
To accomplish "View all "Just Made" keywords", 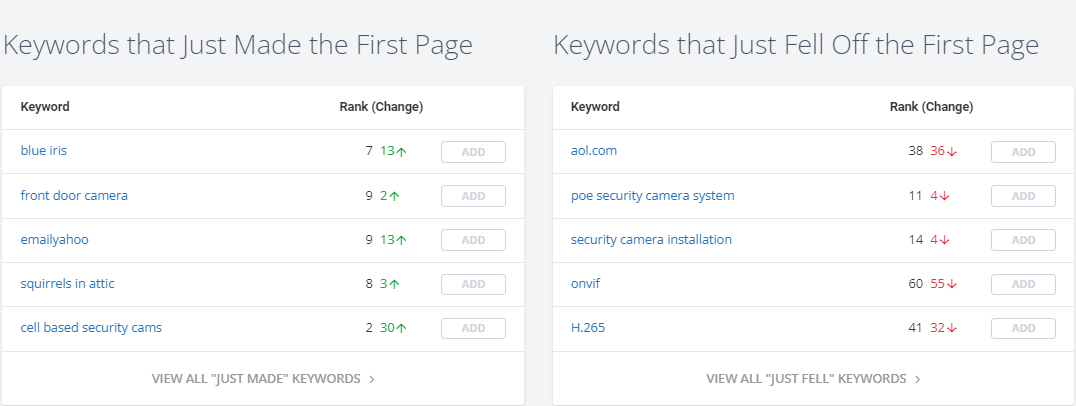I will pos(264,379).
